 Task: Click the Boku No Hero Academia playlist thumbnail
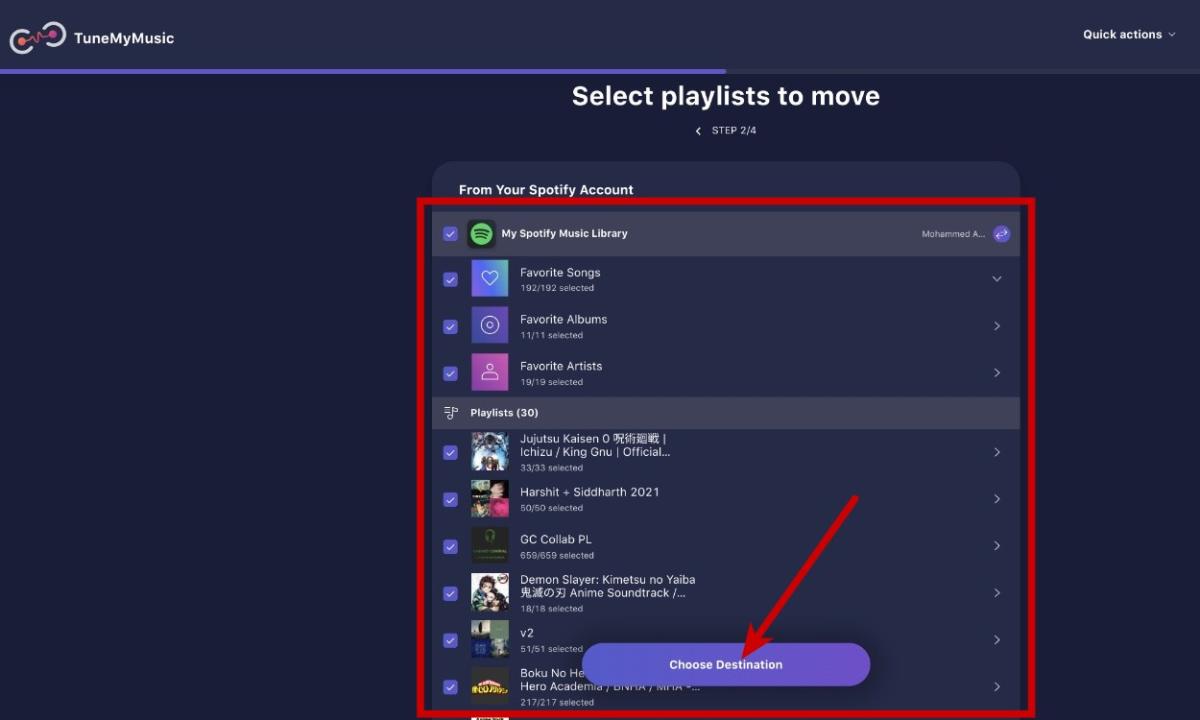pyautogui.click(x=489, y=686)
